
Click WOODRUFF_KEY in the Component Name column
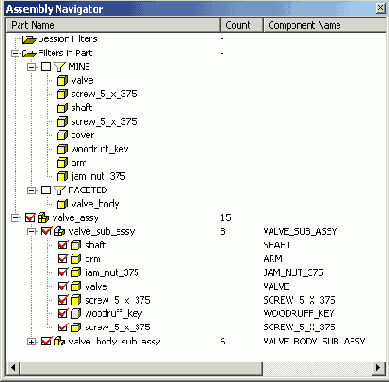pos(299,314)
